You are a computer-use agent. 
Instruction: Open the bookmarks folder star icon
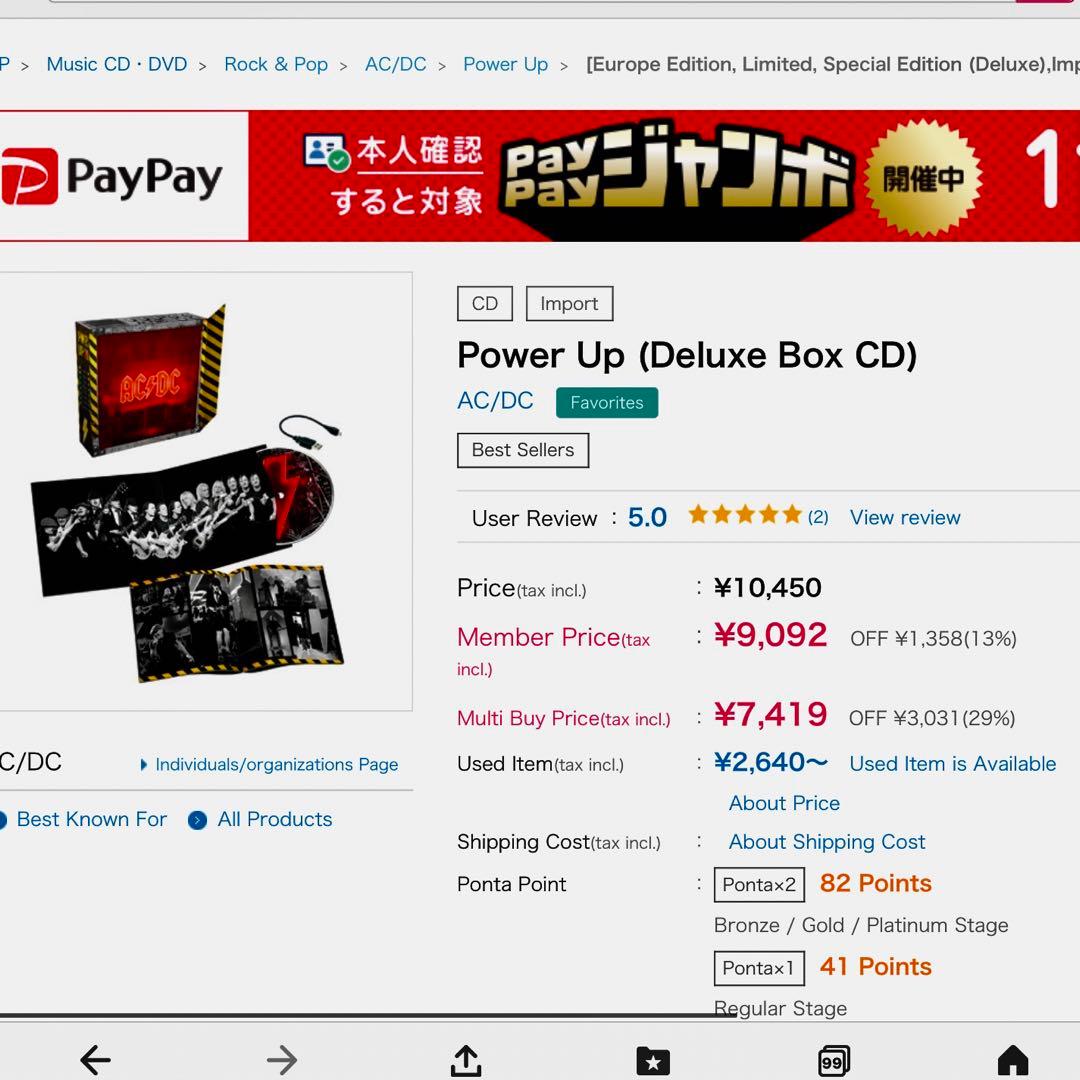(652, 1061)
